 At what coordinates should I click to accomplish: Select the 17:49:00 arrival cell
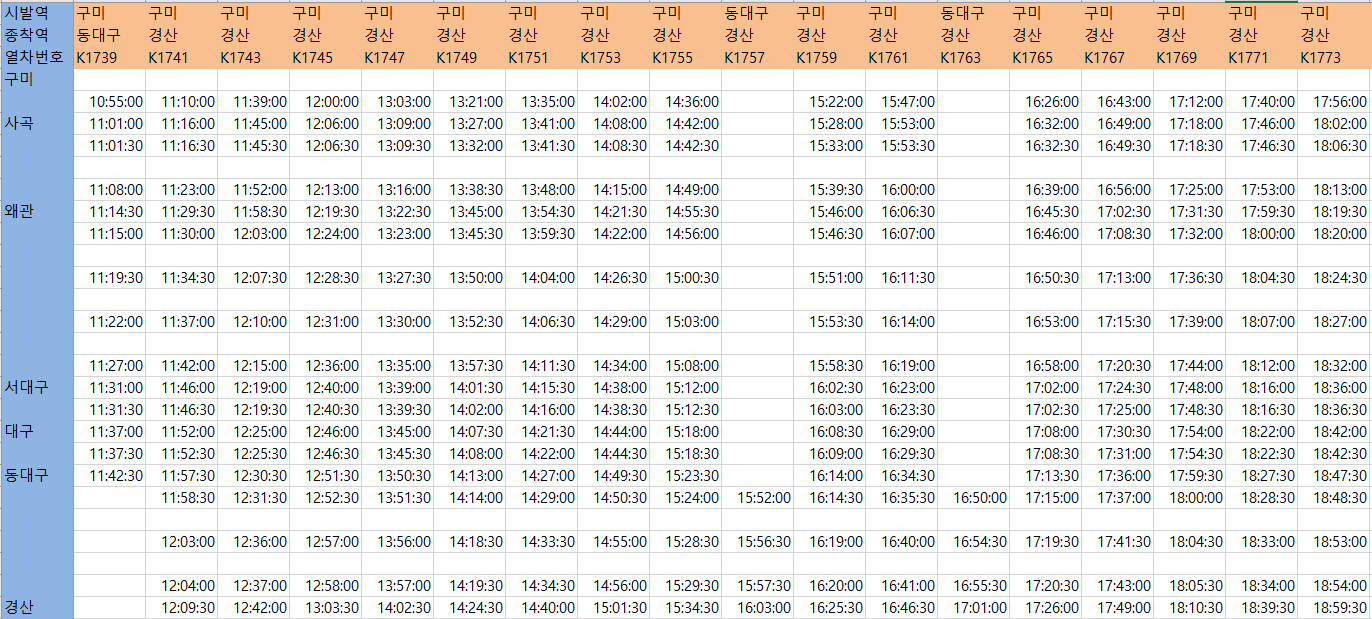click(x=1118, y=607)
